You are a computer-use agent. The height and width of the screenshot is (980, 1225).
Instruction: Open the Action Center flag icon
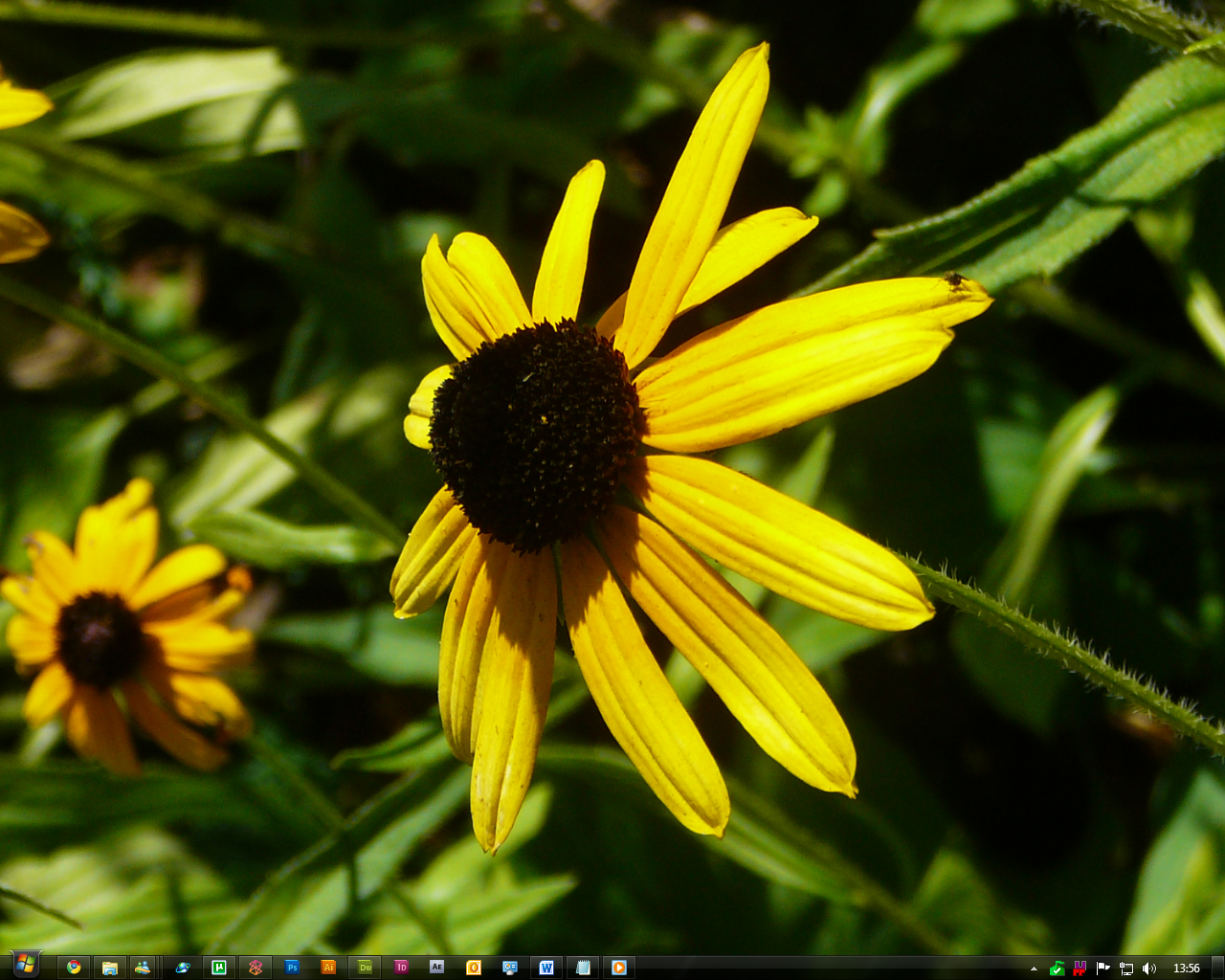click(x=1102, y=969)
